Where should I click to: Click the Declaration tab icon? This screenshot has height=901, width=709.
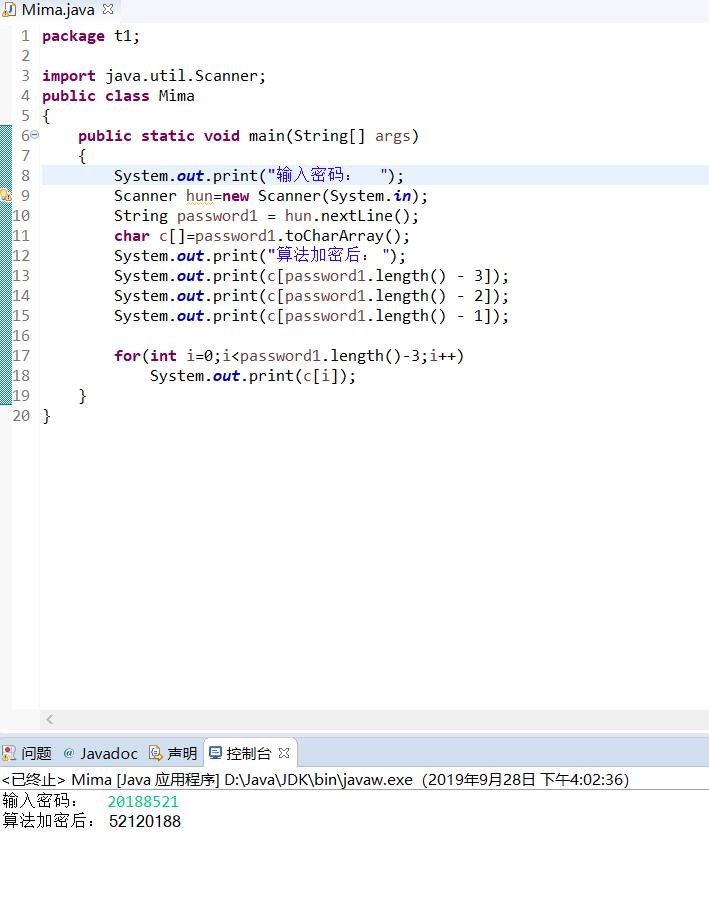pyautogui.click(x=155, y=753)
